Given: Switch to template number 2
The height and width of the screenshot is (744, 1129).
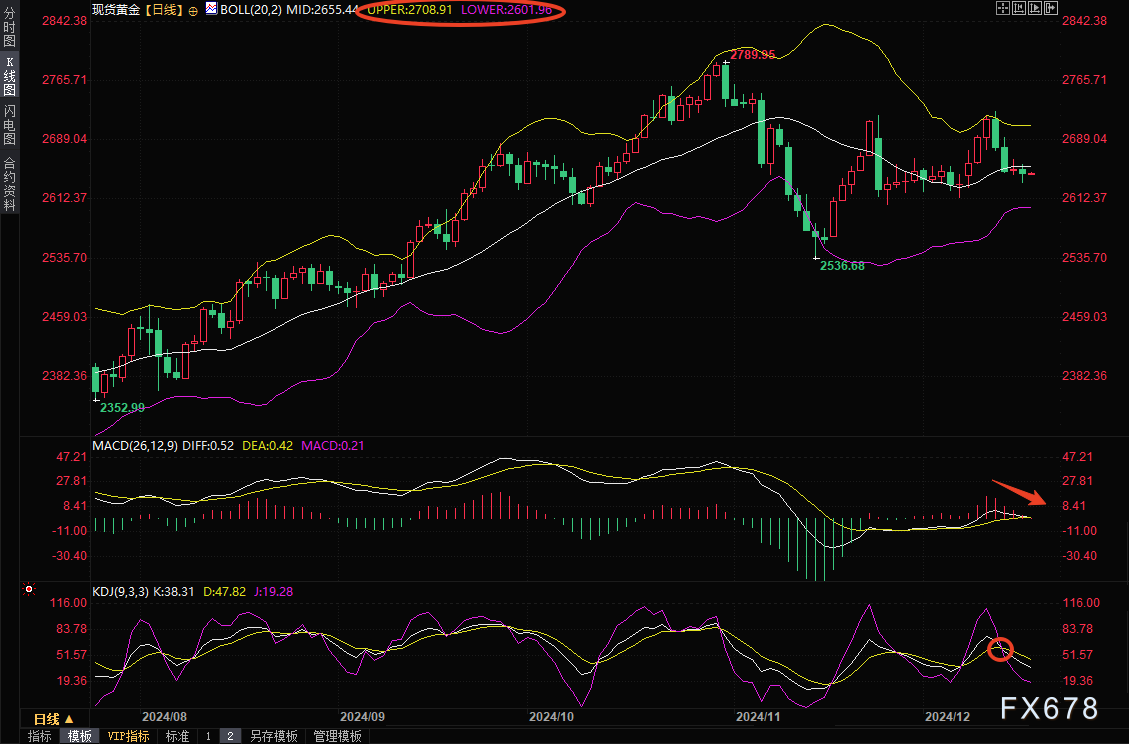Looking at the screenshot, I should (230, 736).
